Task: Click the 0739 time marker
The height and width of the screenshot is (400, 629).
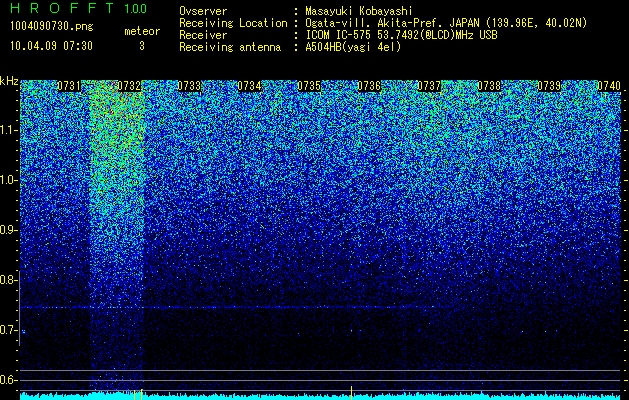Action: click(549, 86)
